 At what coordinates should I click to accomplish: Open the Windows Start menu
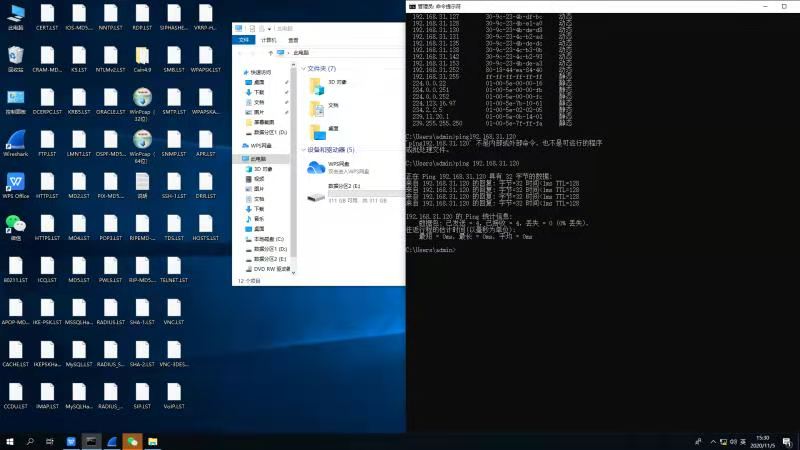10,441
